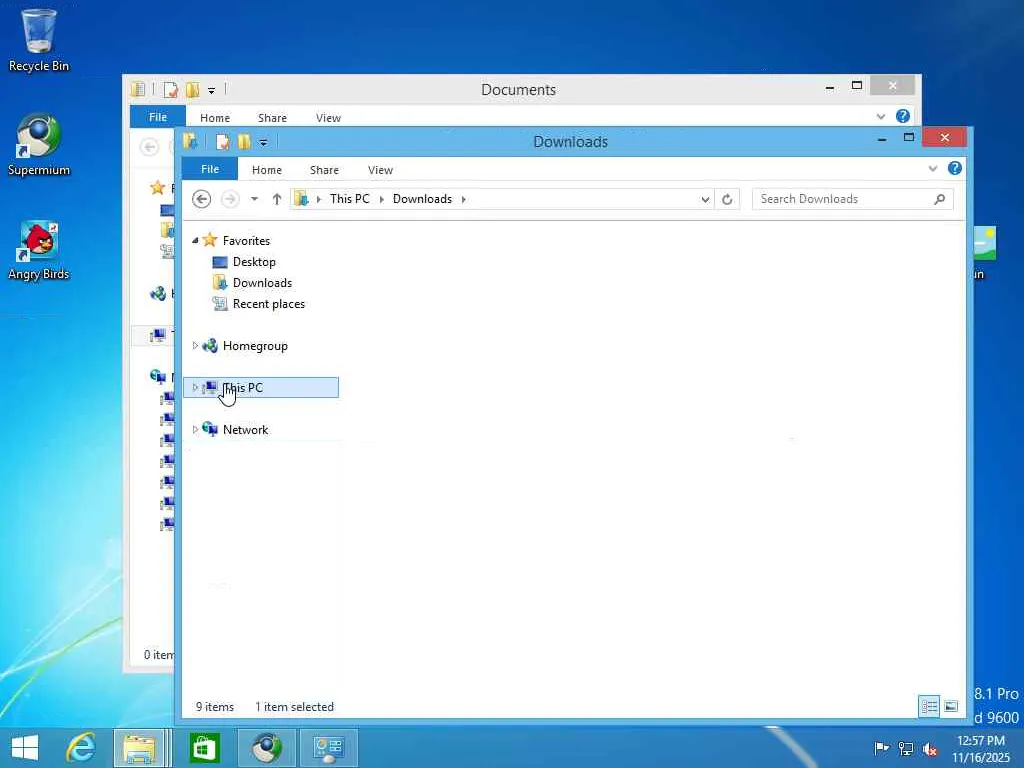Click the Forward arrow in Downloads window
The height and width of the screenshot is (768, 1024).
pyautogui.click(x=230, y=199)
